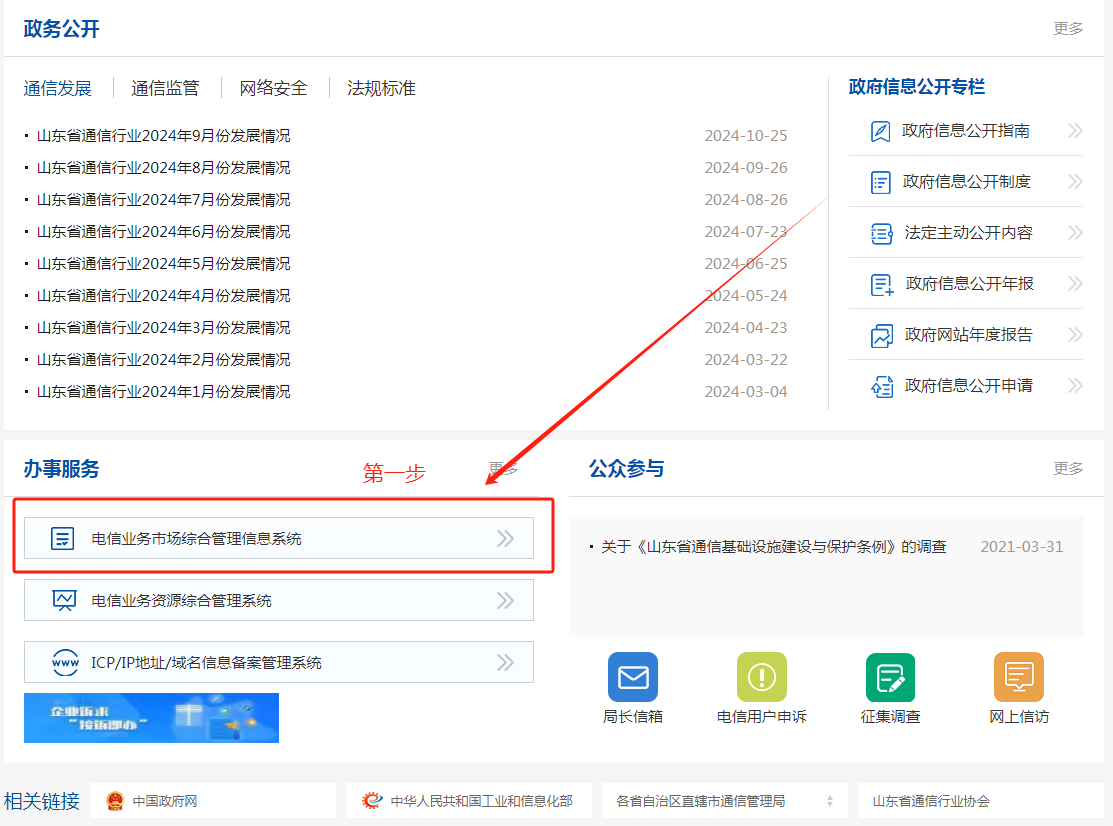Click 中华人民共和国工业和信息化部 link

point(481,801)
